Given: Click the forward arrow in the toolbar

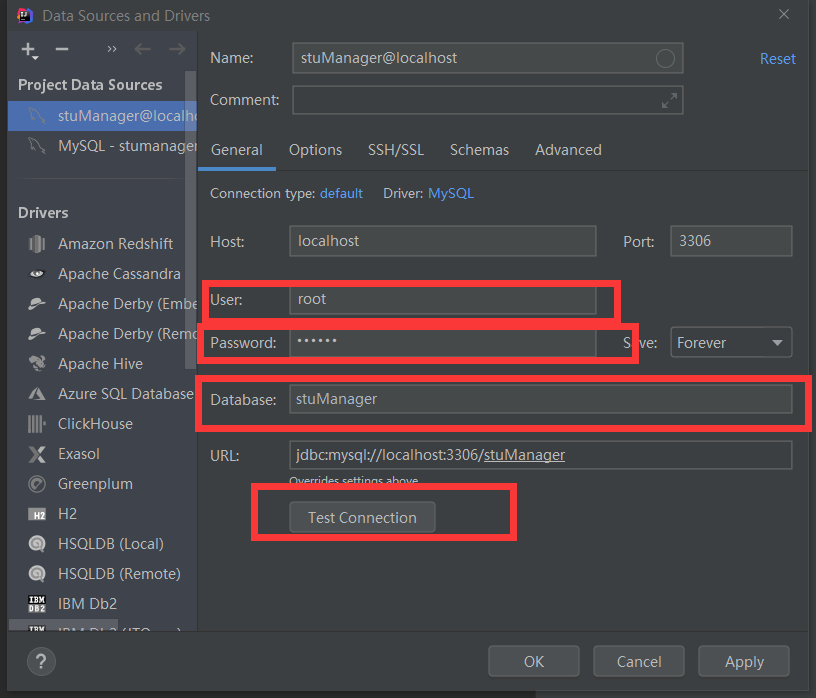Looking at the screenshot, I should (x=177, y=49).
